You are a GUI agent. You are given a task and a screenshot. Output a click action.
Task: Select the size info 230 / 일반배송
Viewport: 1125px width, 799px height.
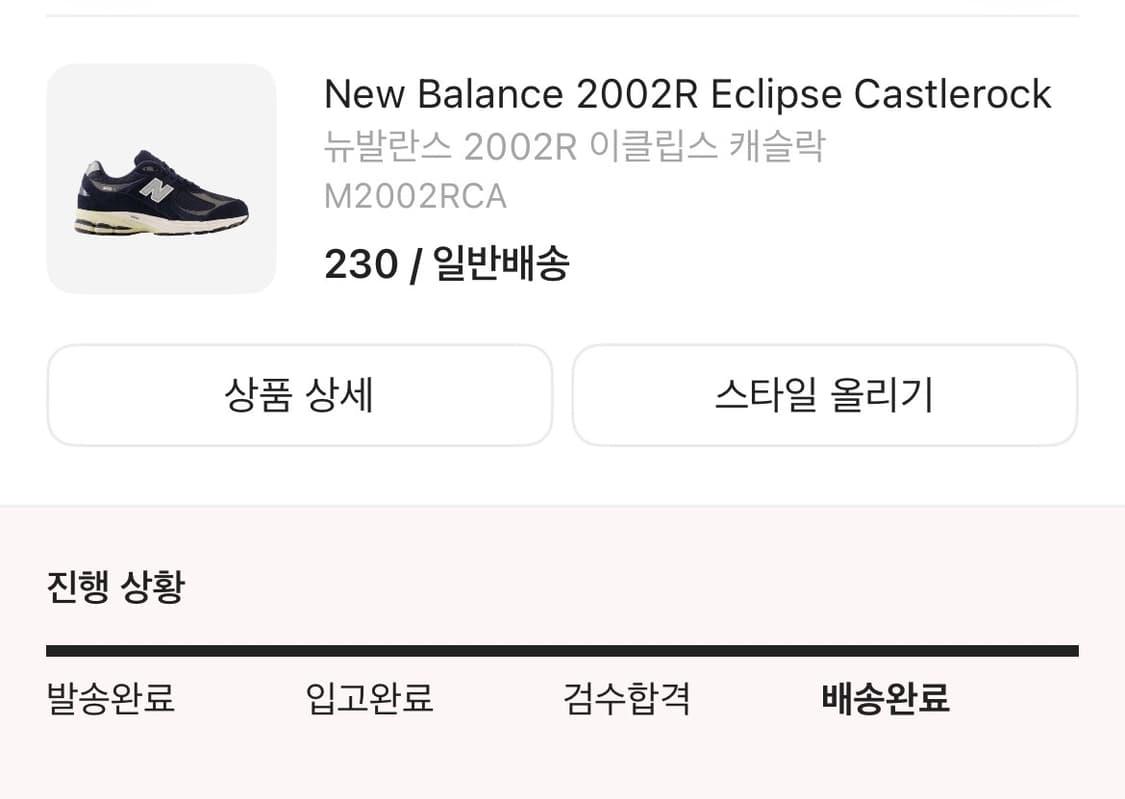click(x=446, y=263)
